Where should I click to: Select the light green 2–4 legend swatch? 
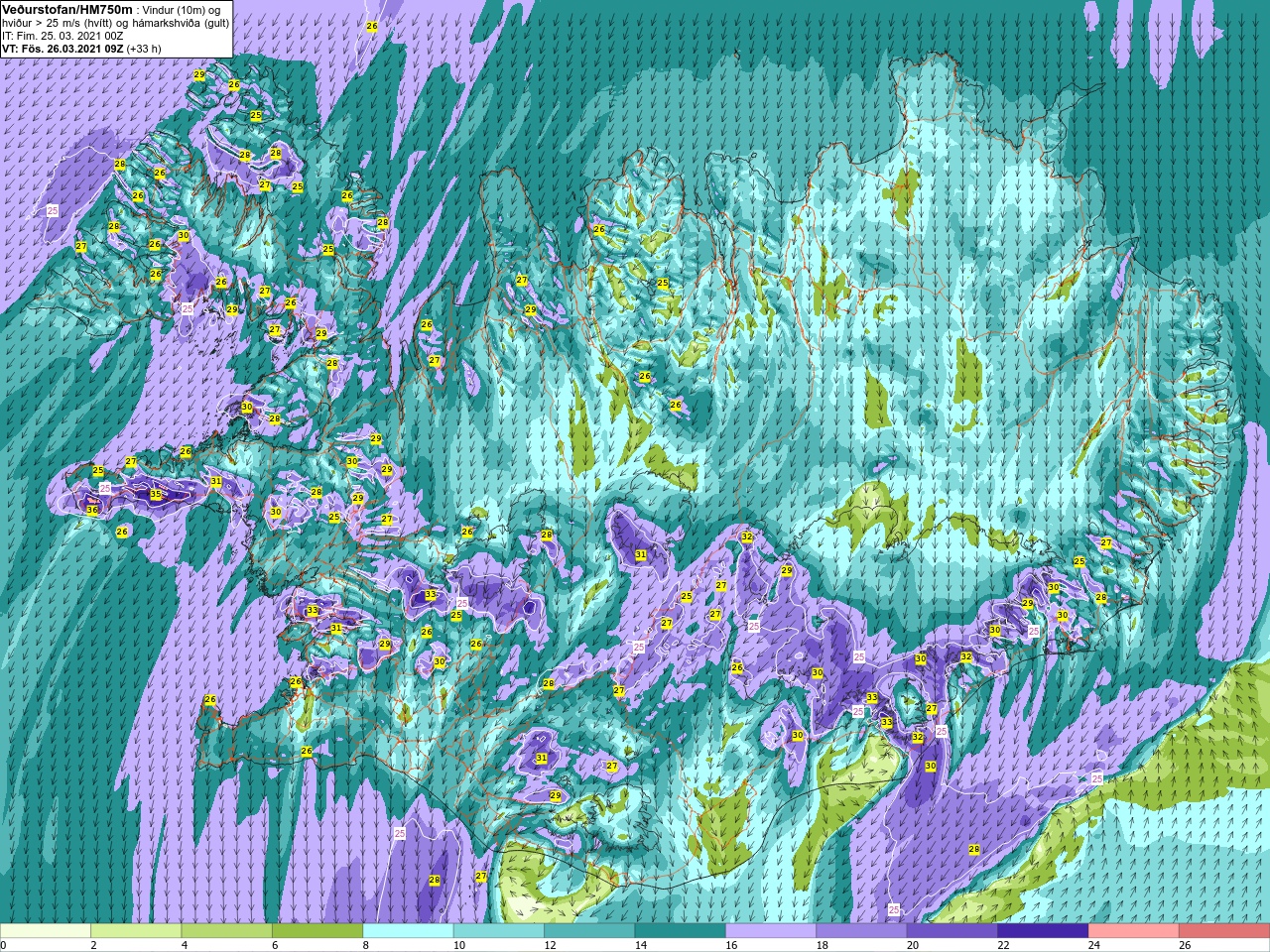click(x=136, y=931)
